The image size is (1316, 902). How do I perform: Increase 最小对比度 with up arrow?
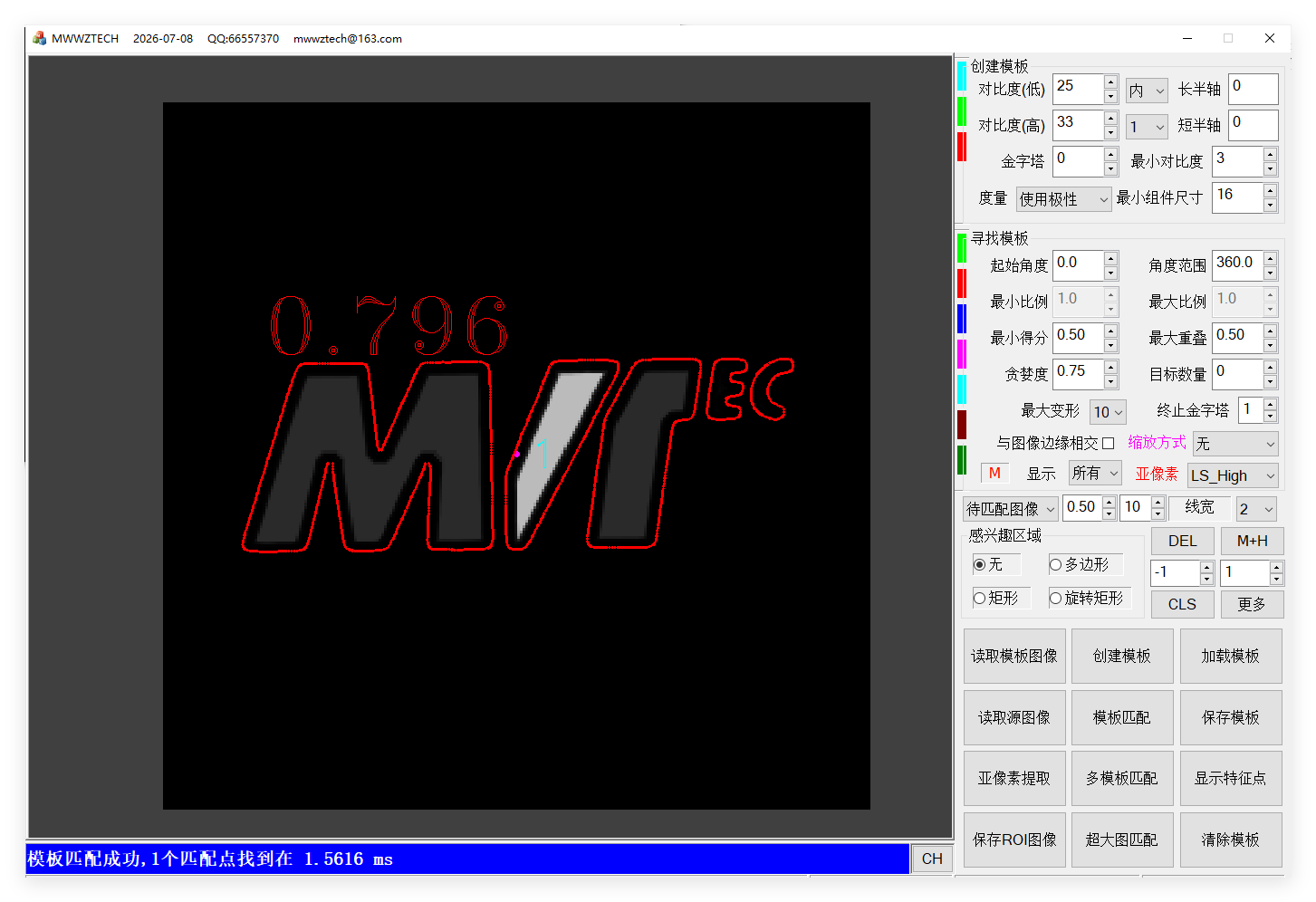tap(1270, 155)
